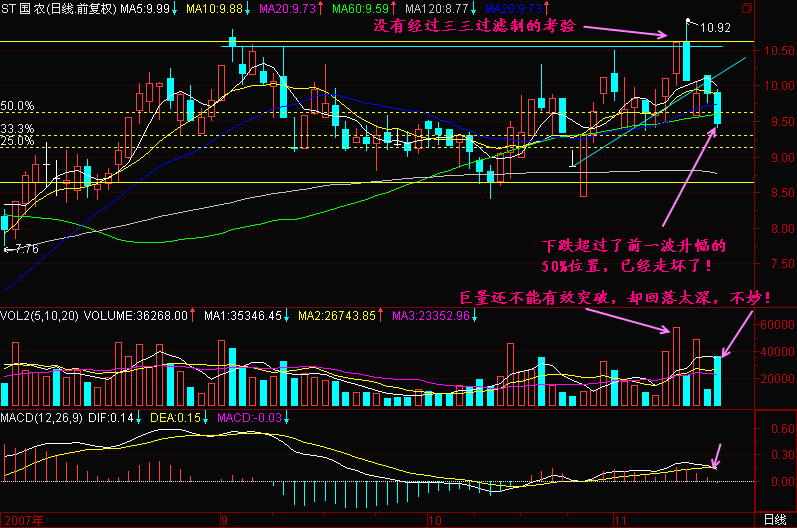Click the green MA60:9.59 legend label

[x=359, y=9]
